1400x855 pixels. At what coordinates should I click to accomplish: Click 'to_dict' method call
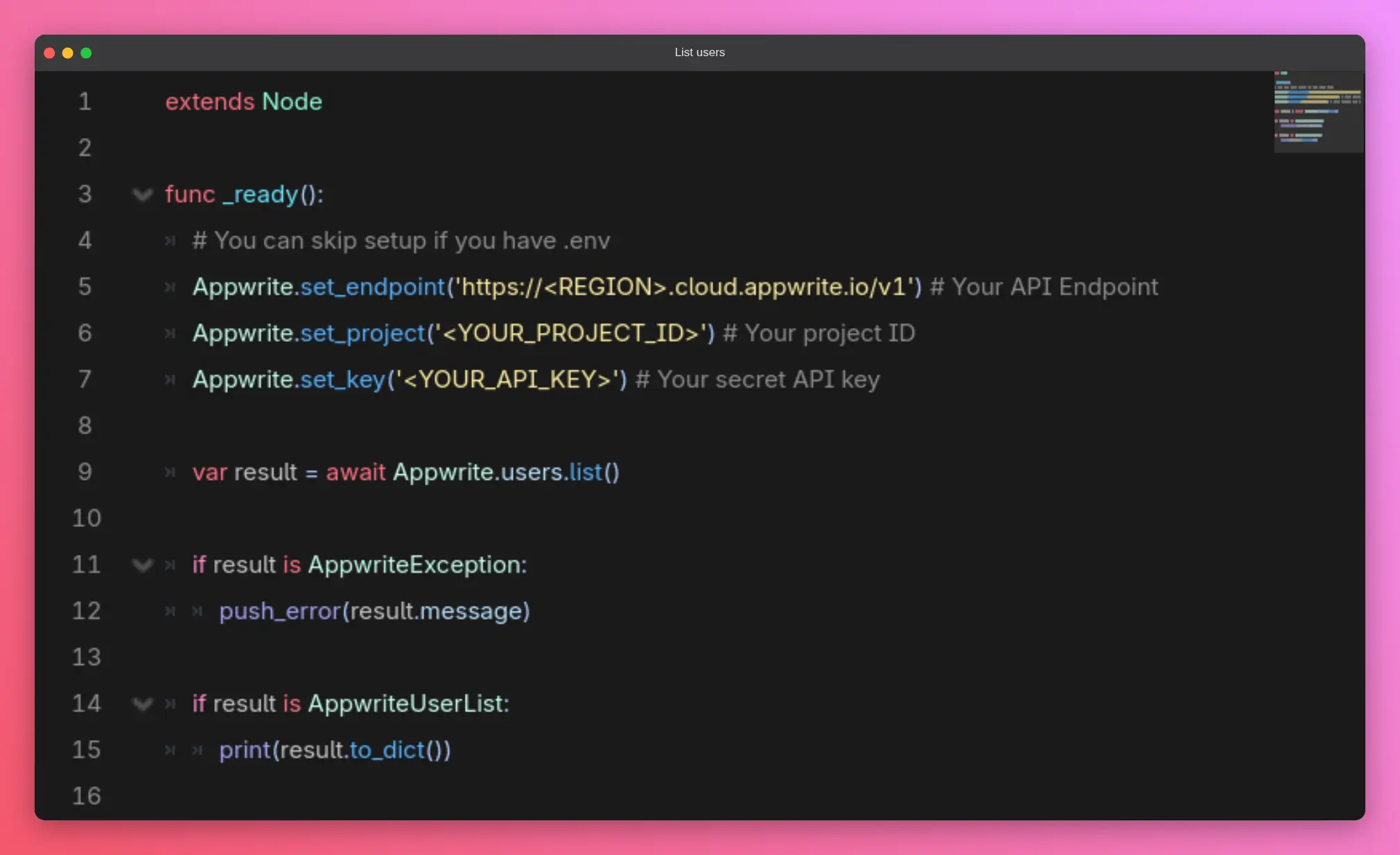pyautogui.click(x=387, y=750)
